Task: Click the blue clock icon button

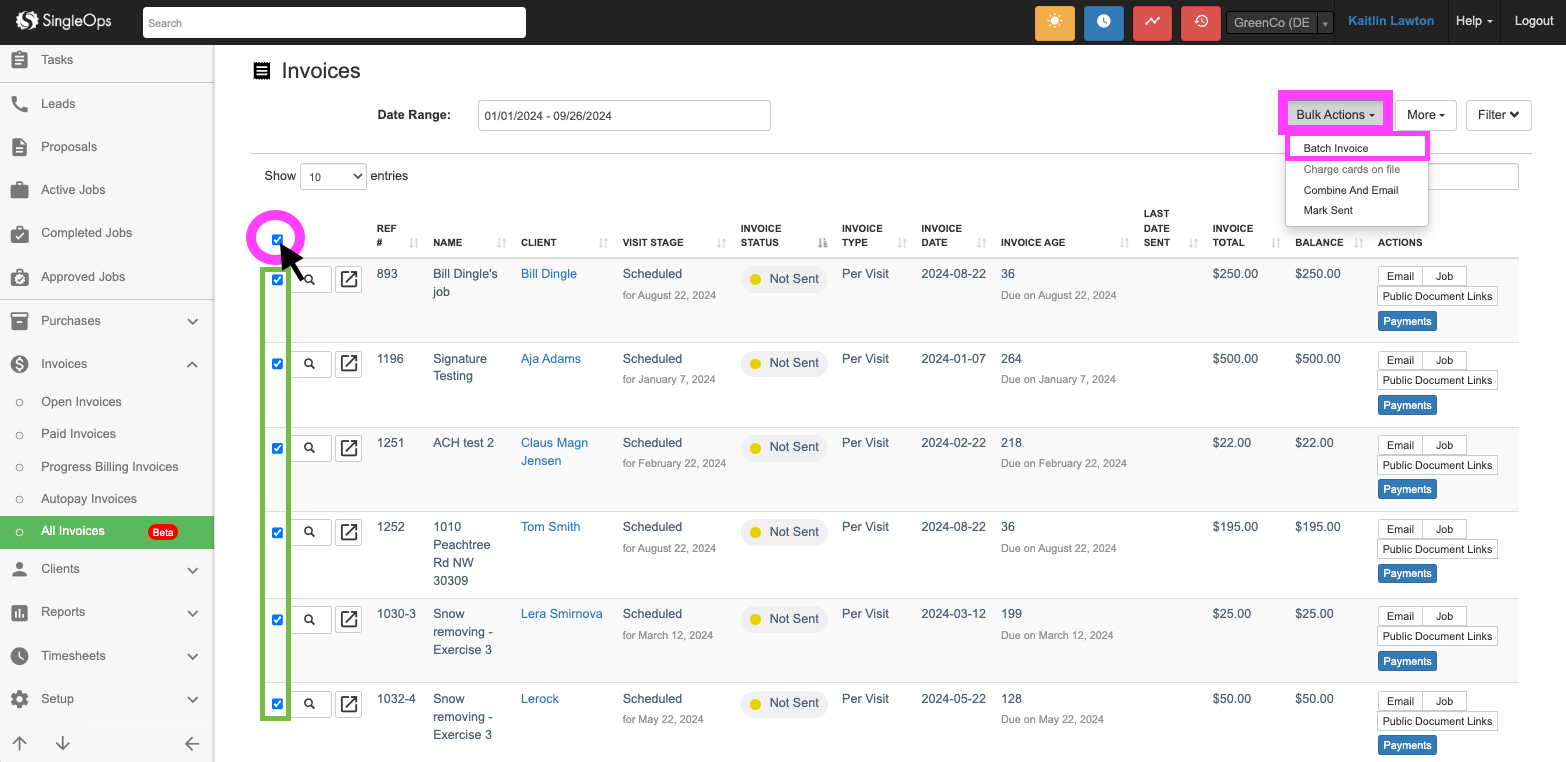Action: [x=1103, y=22]
